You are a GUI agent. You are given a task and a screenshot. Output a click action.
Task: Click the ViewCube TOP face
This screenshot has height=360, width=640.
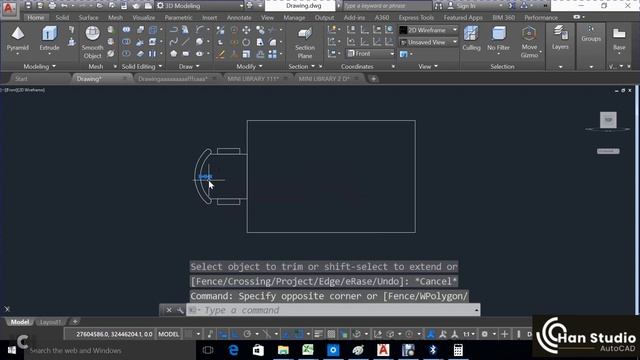(x=608, y=120)
